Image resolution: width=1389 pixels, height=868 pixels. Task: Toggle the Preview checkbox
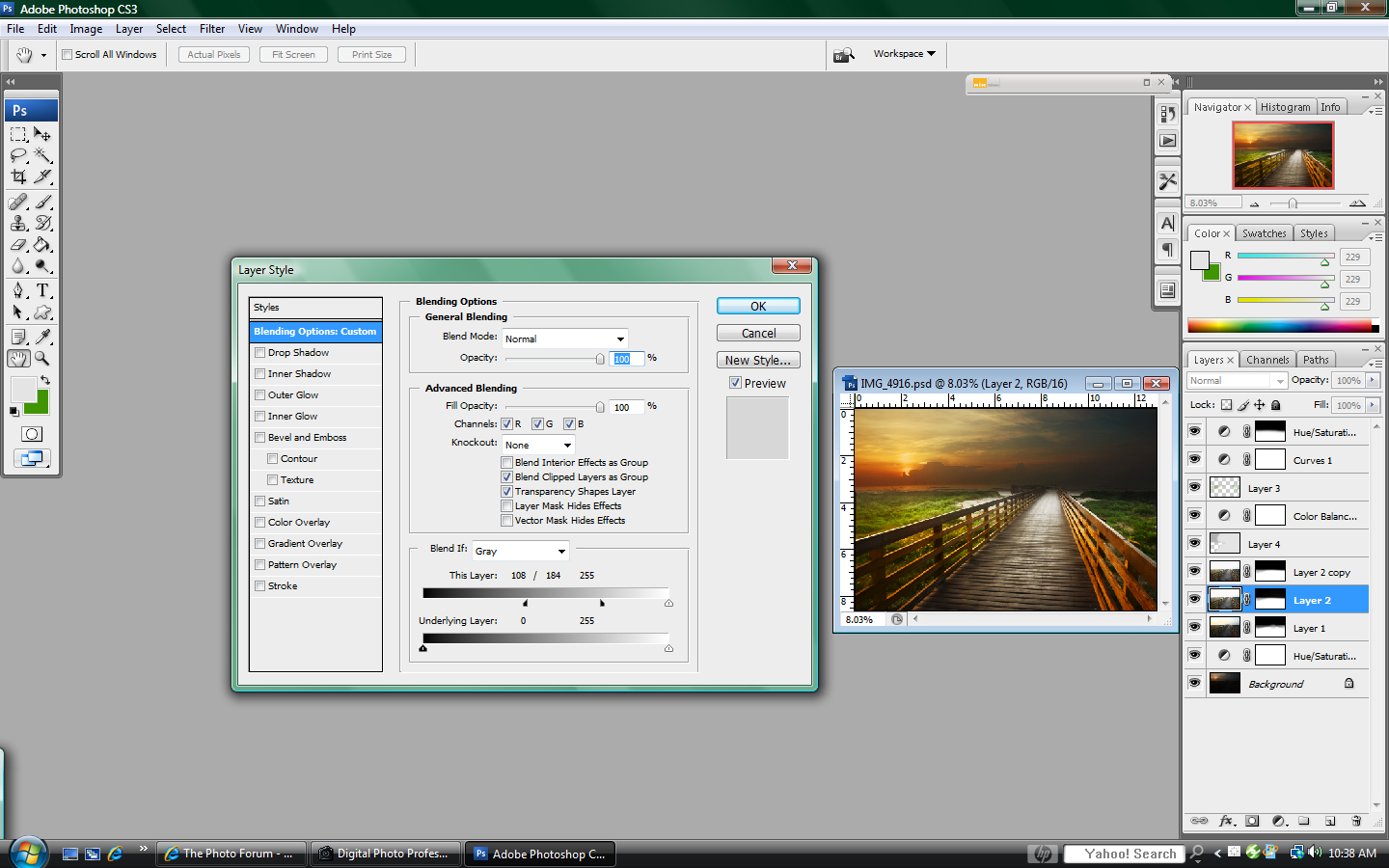pyautogui.click(x=735, y=383)
